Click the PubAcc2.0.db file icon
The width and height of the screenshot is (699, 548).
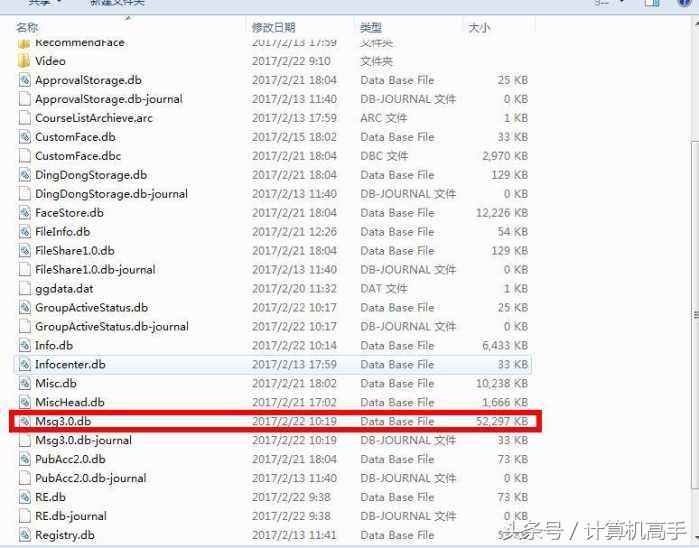pos(25,459)
